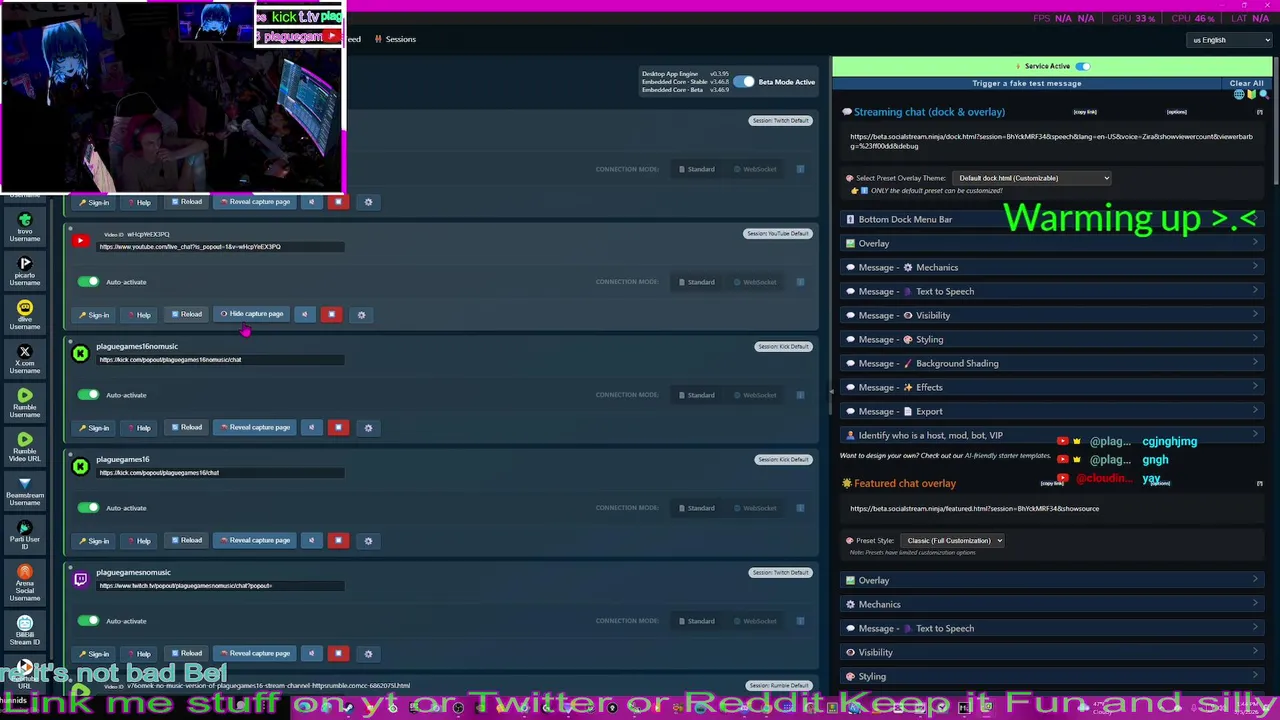The image size is (1280, 720).
Task: Click the dock.html session URL box
Action: [x=1052, y=142]
